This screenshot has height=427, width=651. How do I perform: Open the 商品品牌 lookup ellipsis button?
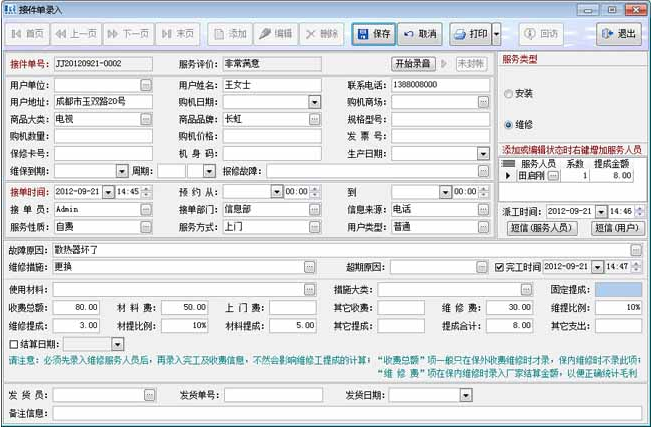(315, 120)
